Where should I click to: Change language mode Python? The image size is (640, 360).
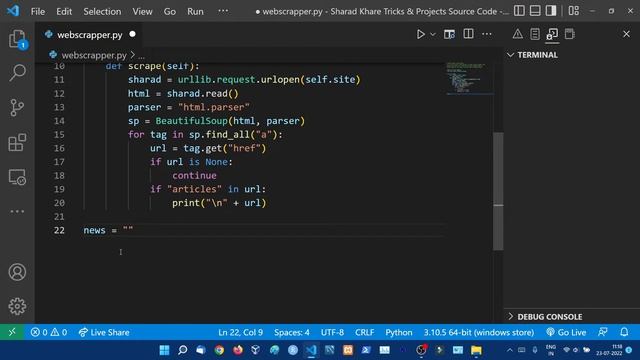click(x=399, y=332)
